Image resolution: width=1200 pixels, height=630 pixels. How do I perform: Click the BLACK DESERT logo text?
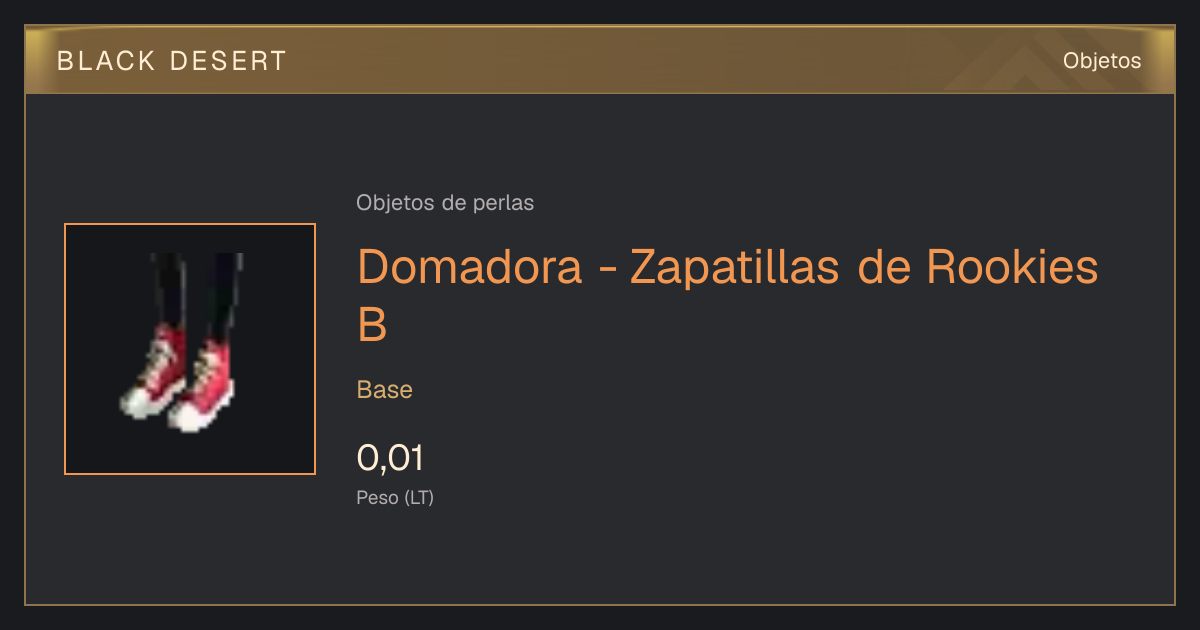172,61
